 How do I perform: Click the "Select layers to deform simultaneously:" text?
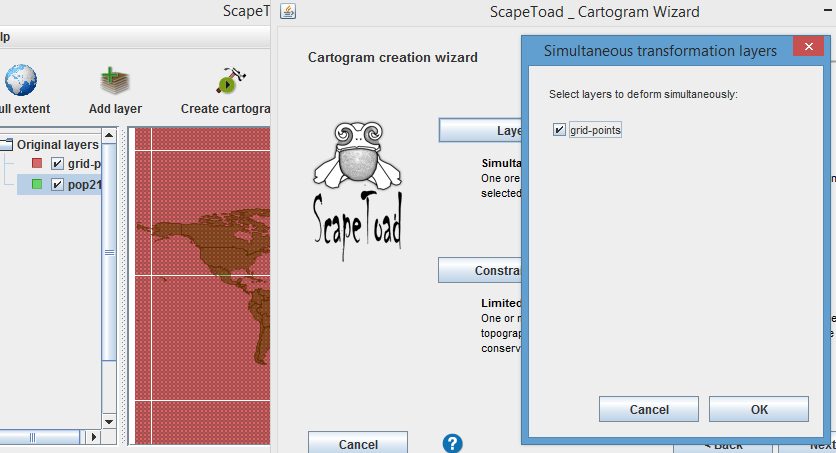[x=643, y=94]
